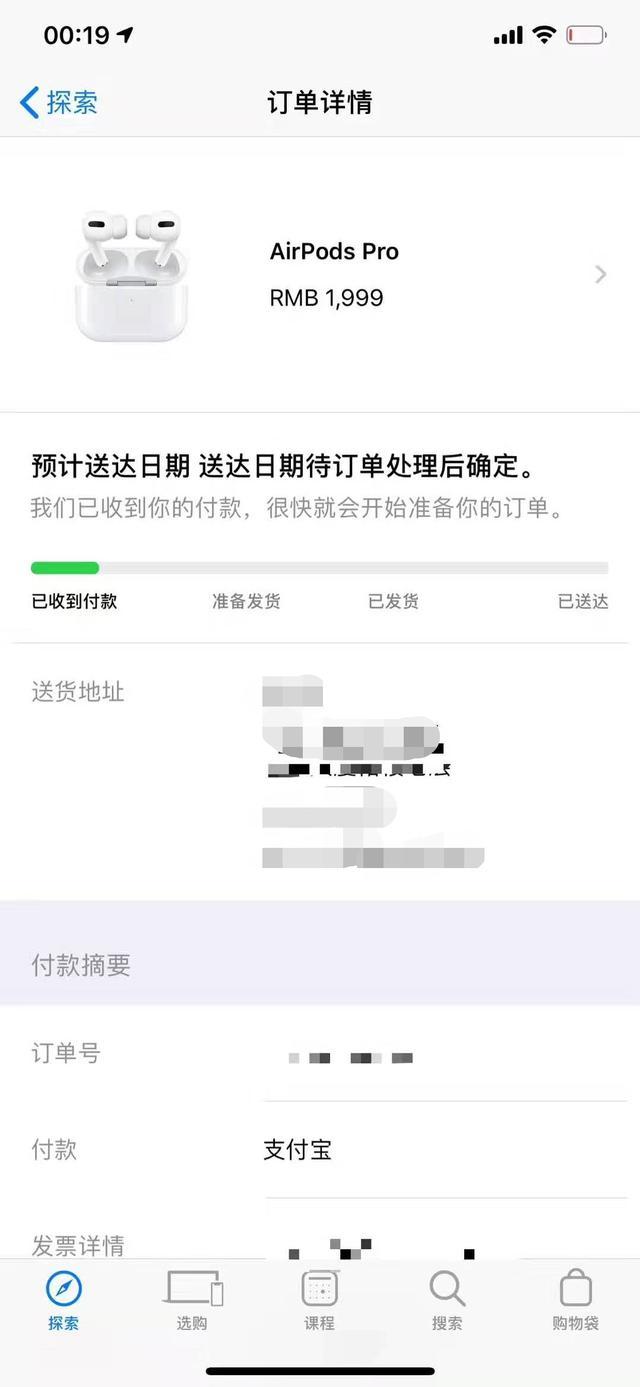Tap the Wi-Fi status icon

coord(544,36)
